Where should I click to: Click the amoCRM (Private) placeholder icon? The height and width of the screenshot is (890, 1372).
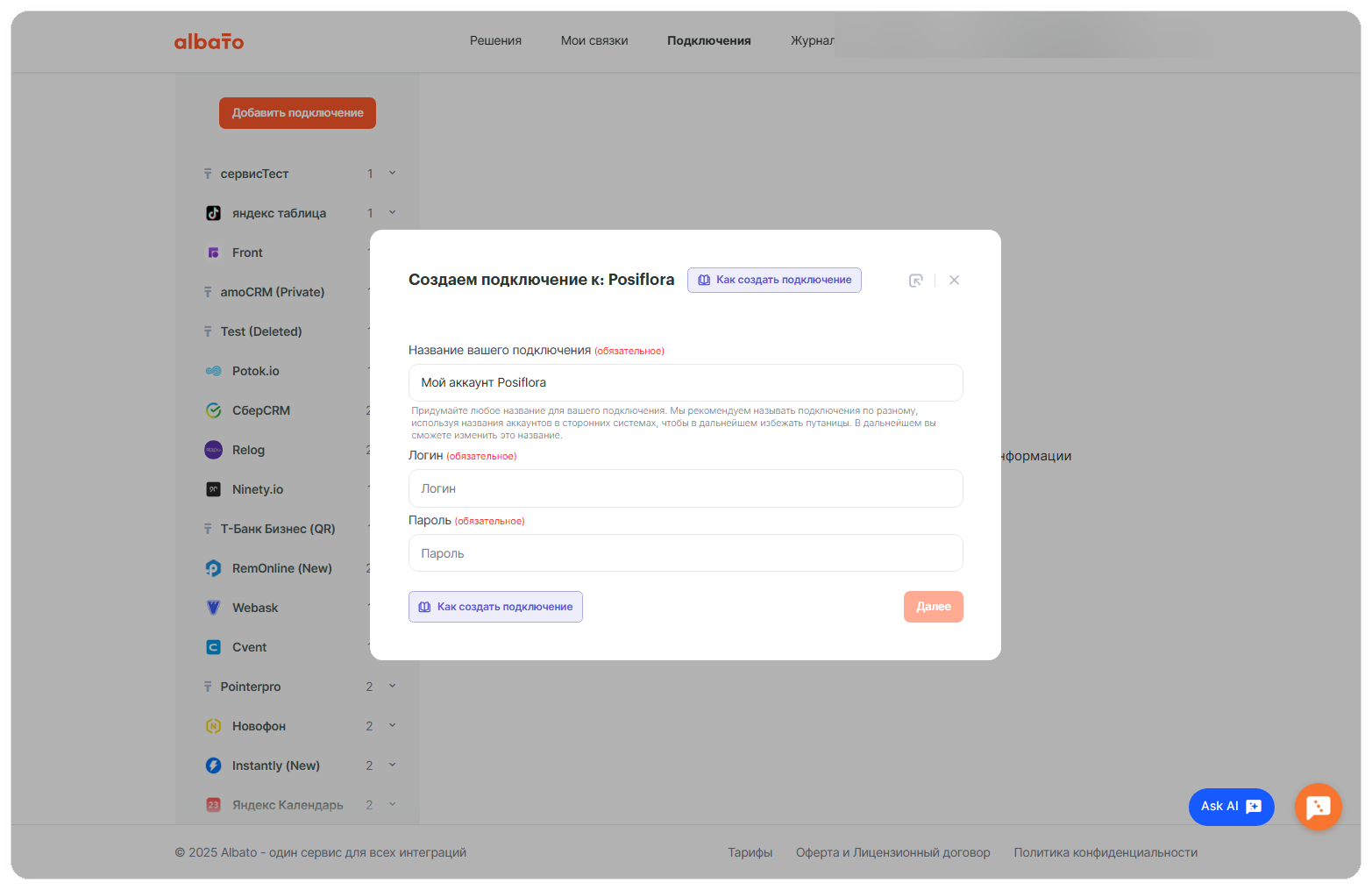(x=208, y=292)
